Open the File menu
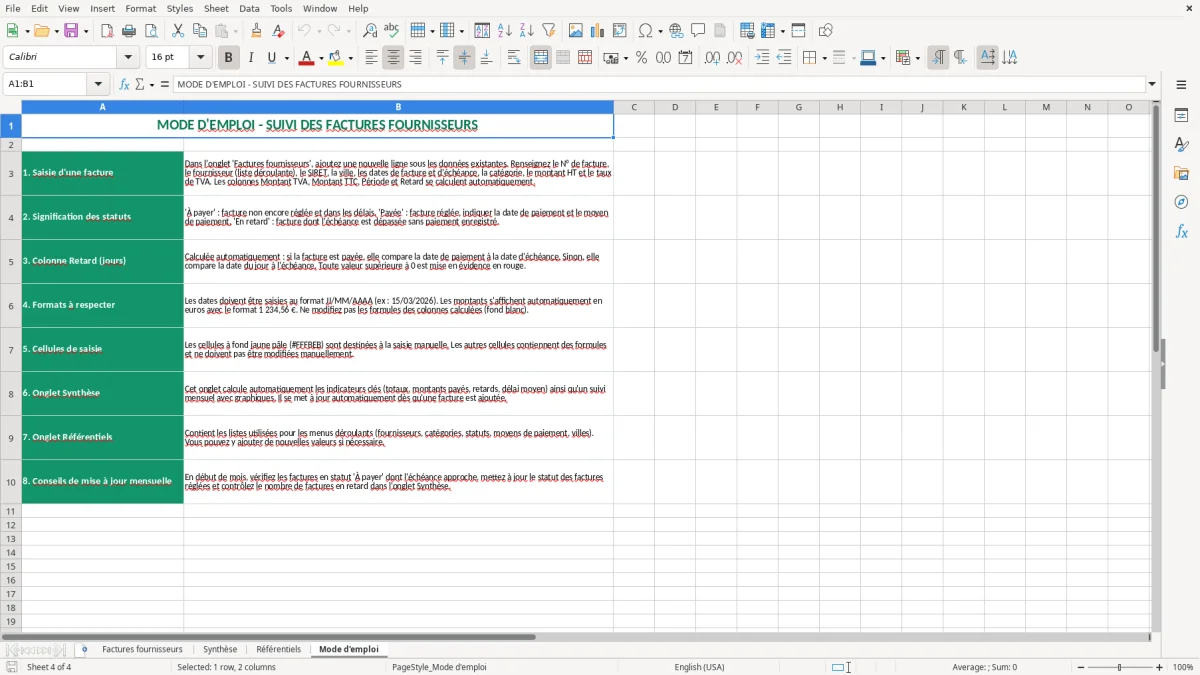Screen dimensions: 1200x675 pyautogui.click(x=12, y=8)
